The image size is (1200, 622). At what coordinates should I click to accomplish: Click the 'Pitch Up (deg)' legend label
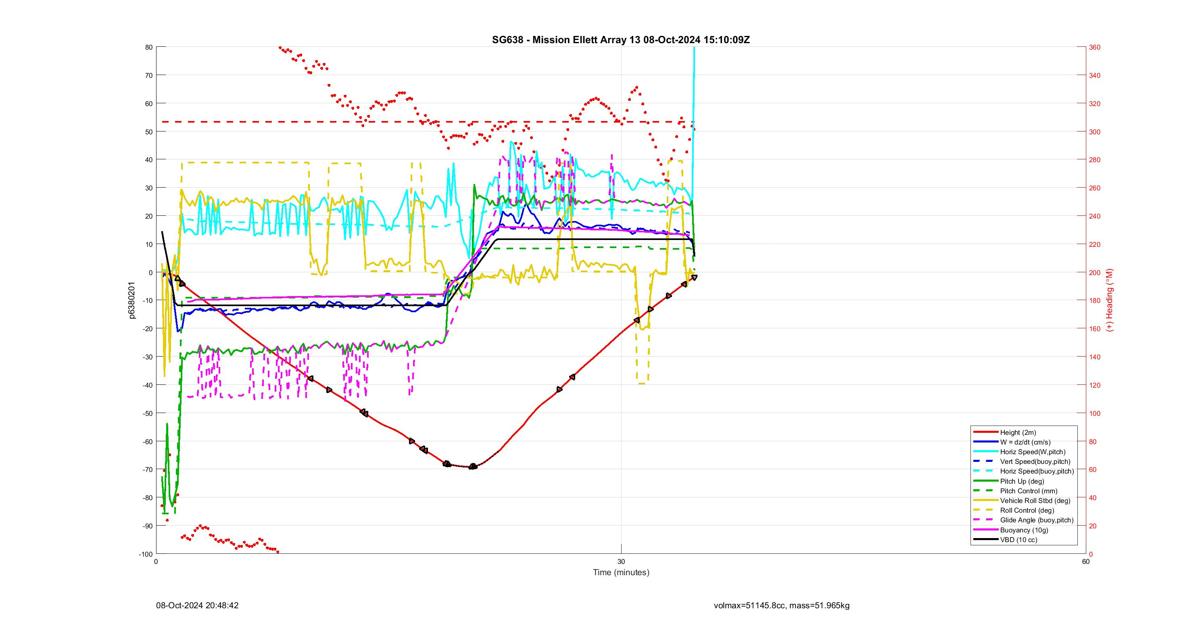click(x=1023, y=481)
